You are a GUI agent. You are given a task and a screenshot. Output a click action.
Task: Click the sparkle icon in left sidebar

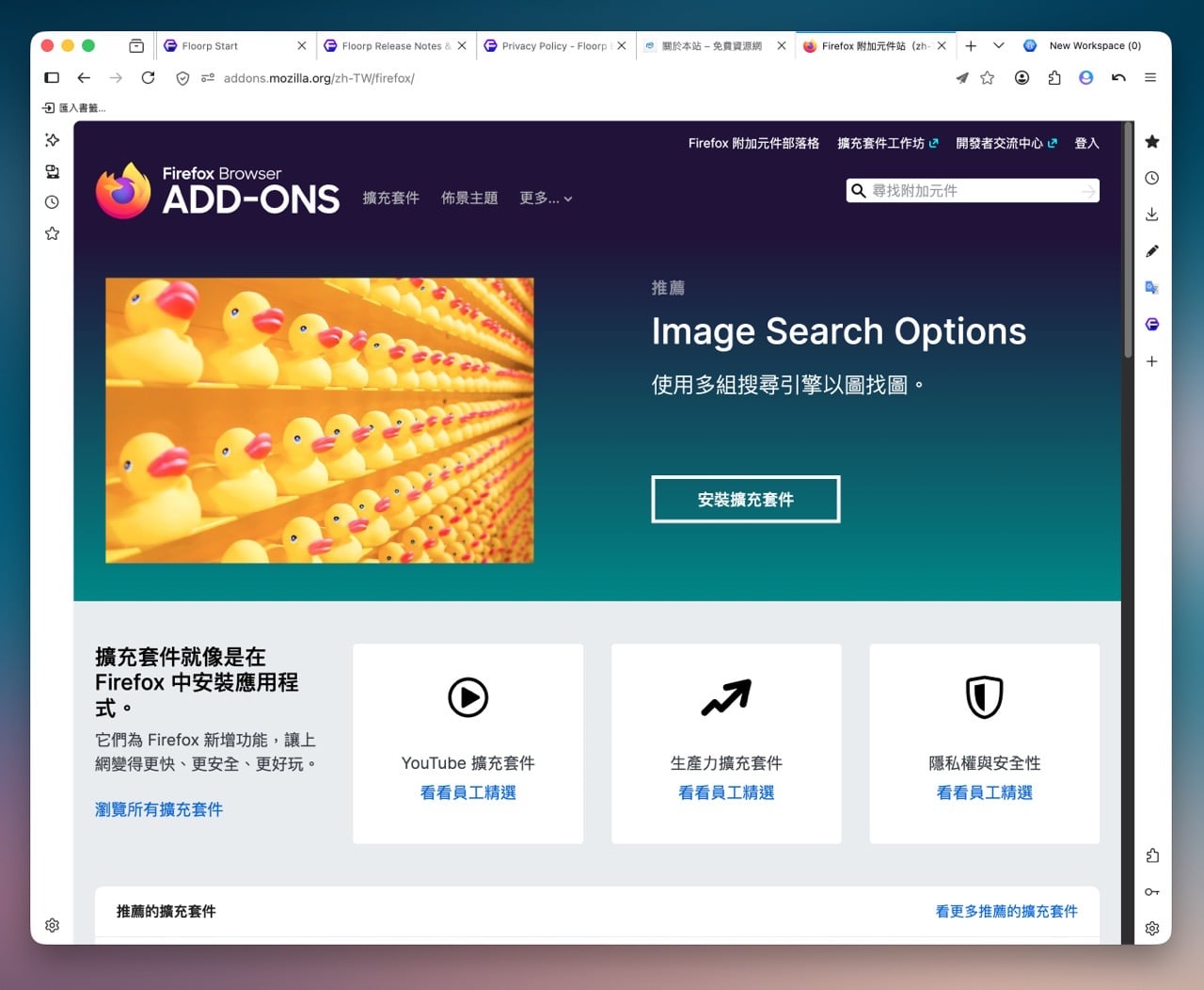click(52, 140)
